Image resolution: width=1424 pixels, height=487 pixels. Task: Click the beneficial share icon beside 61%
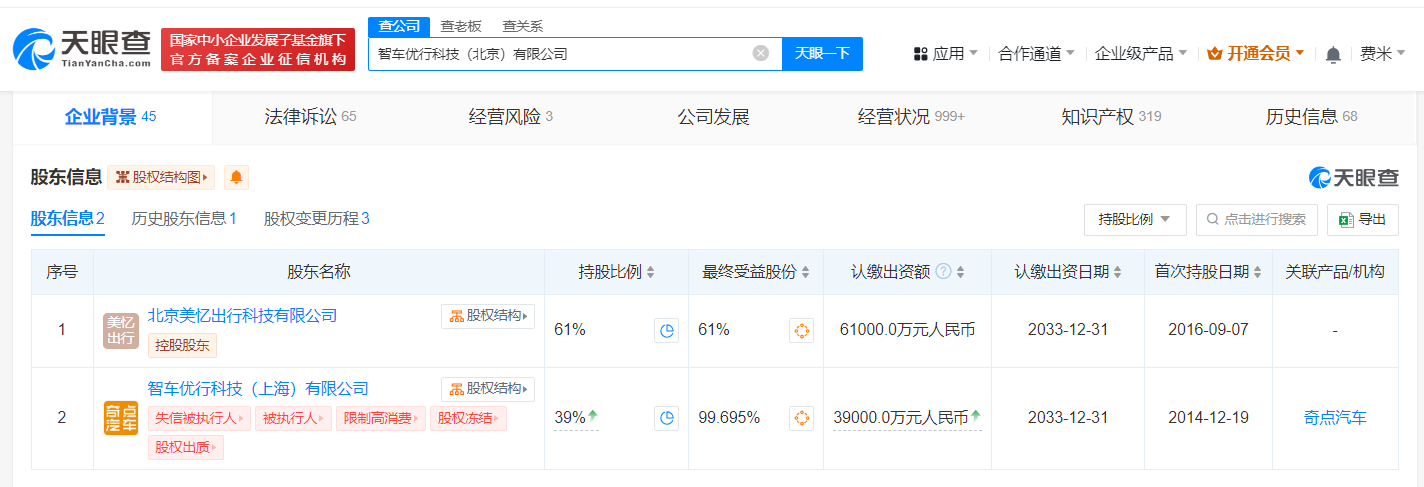[802, 331]
